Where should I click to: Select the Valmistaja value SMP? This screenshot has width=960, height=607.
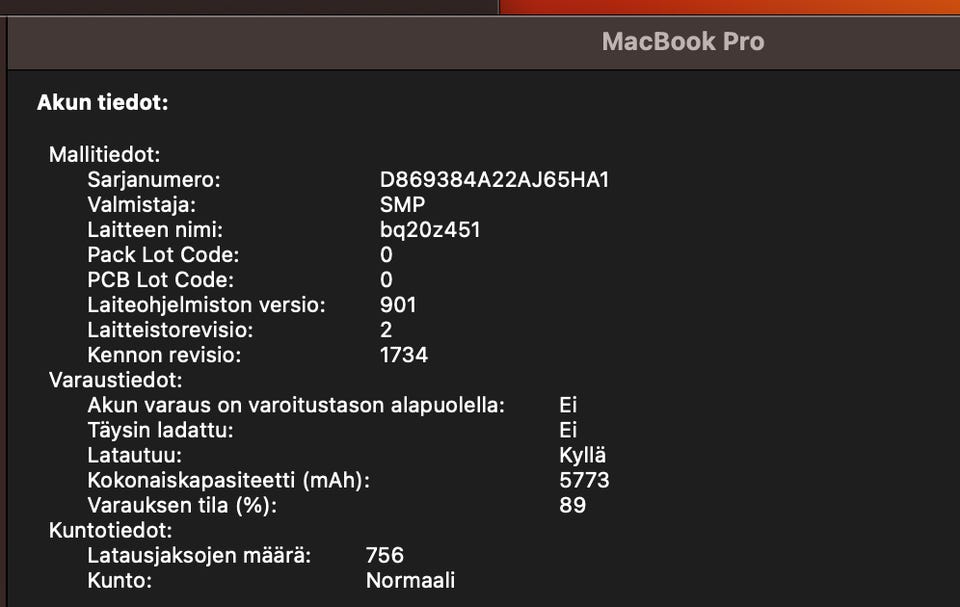point(403,205)
